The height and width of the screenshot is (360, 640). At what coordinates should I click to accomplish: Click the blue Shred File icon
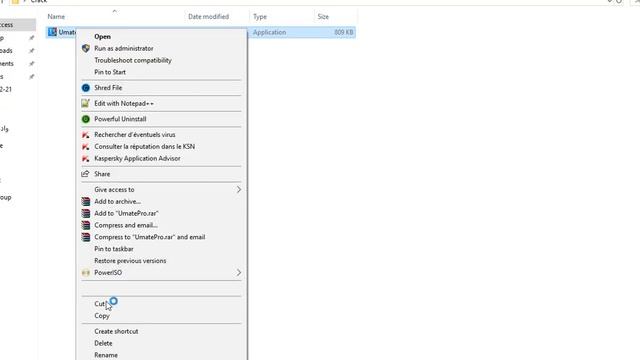coord(86,88)
